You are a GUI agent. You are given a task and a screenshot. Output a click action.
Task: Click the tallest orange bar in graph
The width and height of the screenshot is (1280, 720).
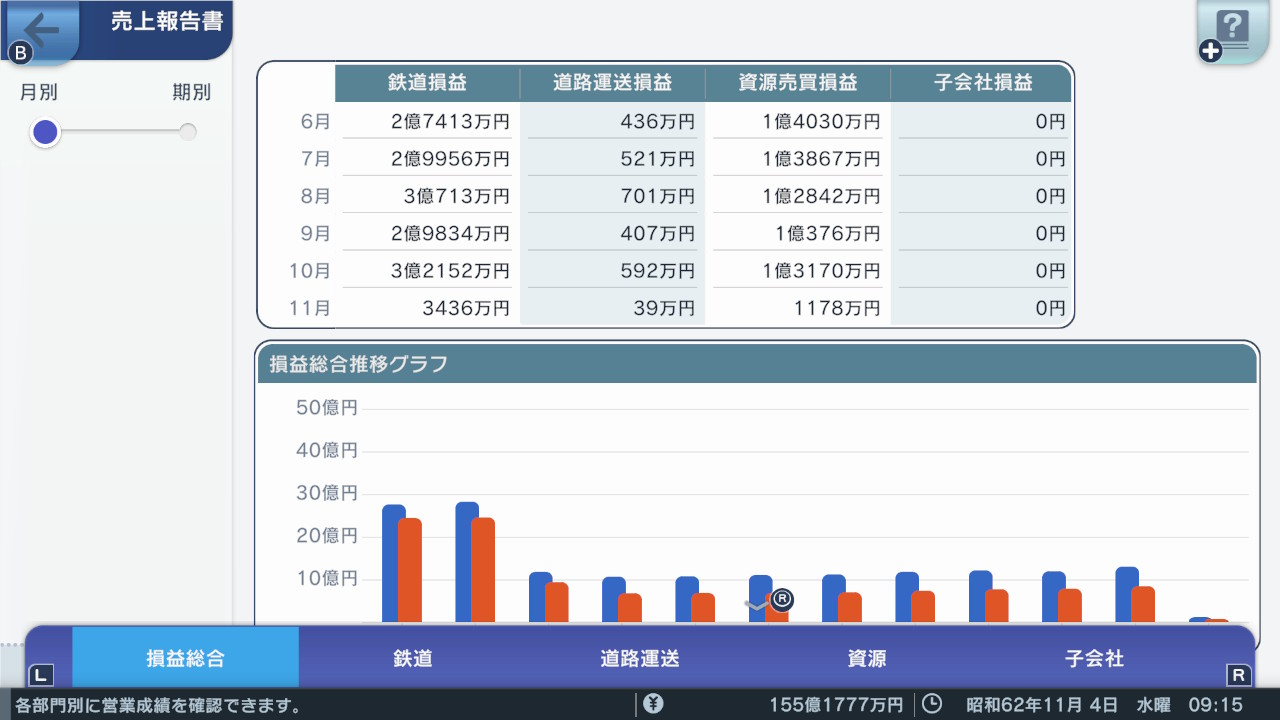[x=484, y=570]
